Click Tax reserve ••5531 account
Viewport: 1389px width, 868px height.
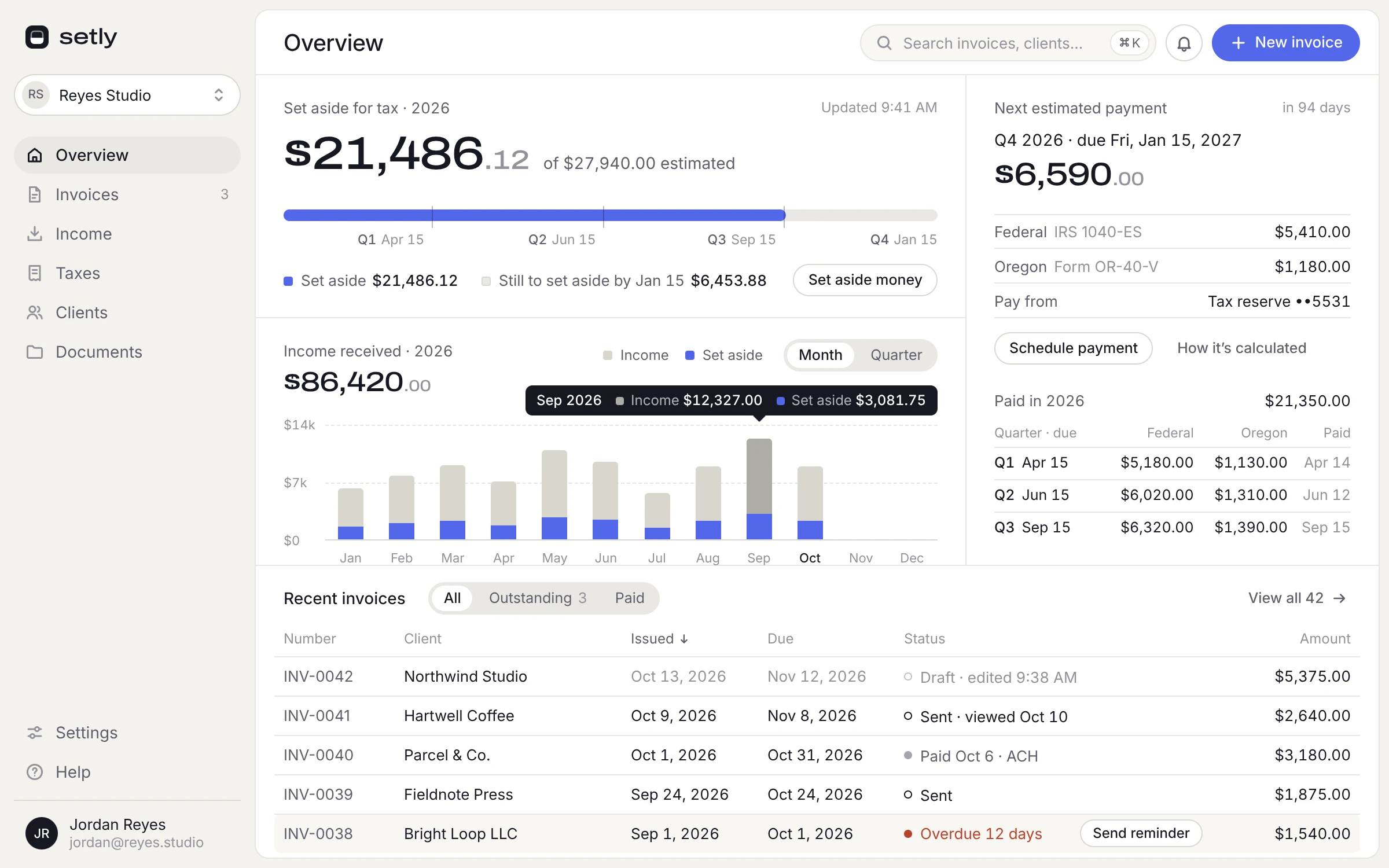pos(1279,301)
